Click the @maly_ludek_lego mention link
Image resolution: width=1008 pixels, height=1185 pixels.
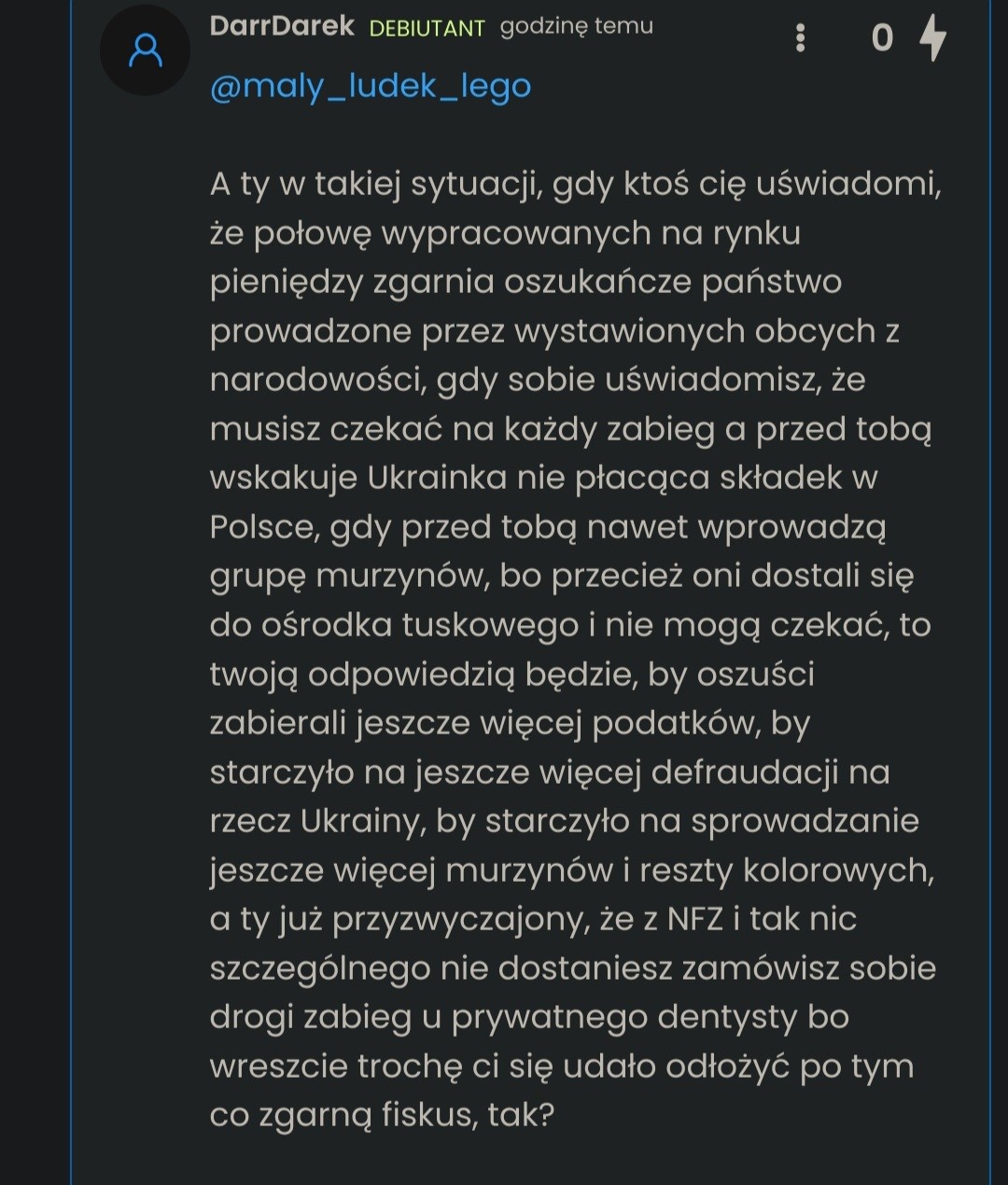coord(371,87)
